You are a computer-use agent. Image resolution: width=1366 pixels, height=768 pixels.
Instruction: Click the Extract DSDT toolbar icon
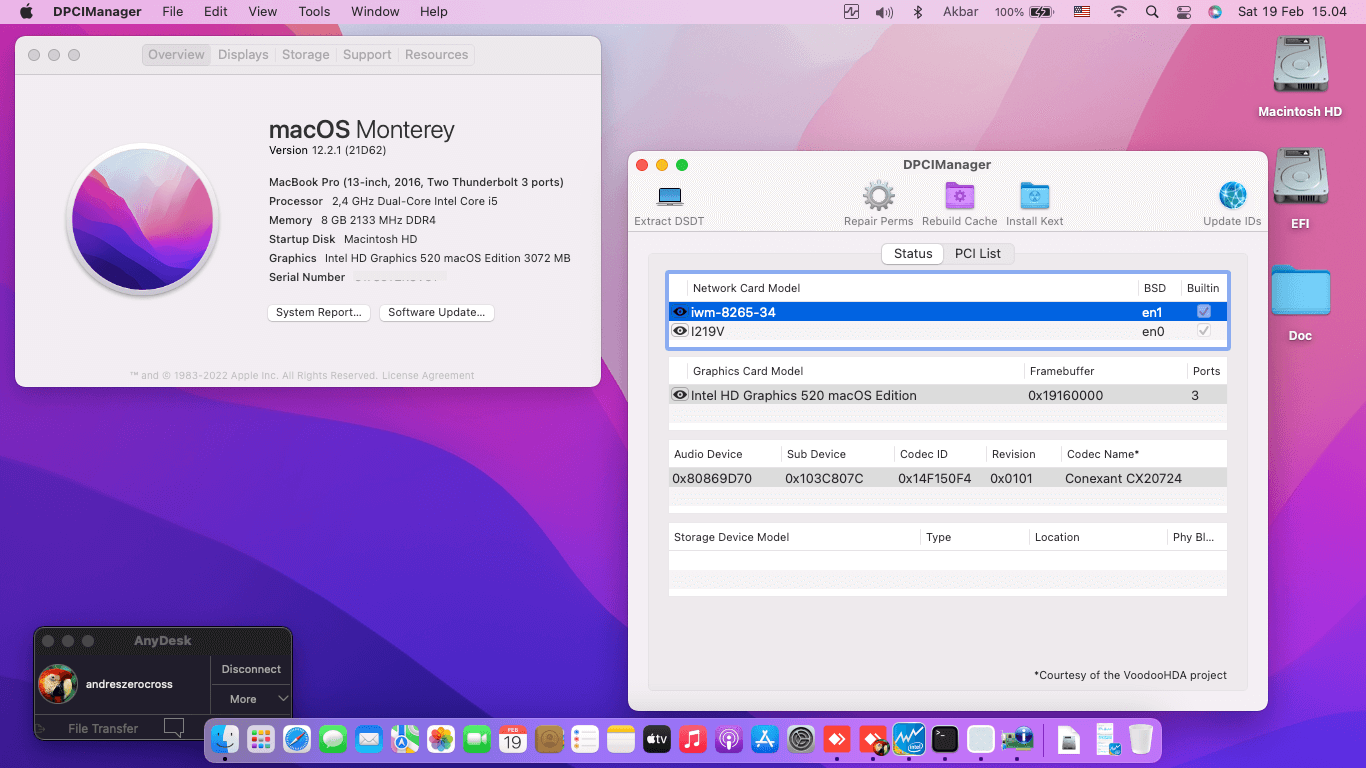(669, 197)
